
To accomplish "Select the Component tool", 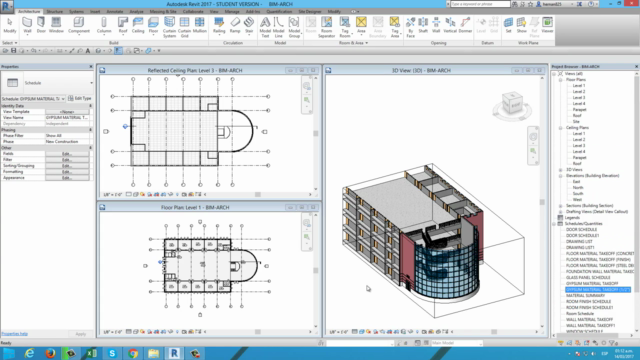I will pyautogui.click(x=79, y=25).
